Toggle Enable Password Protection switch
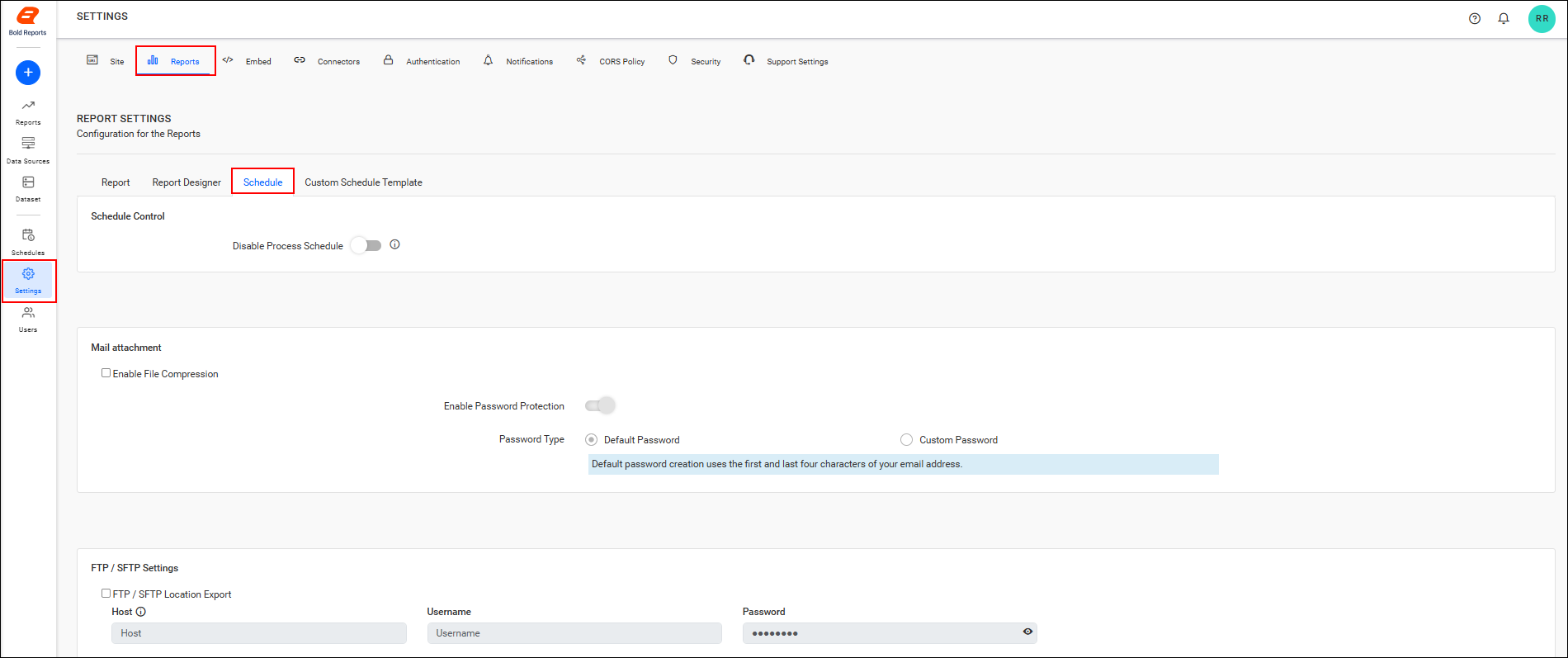This screenshot has width=1568, height=658. coord(600,405)
